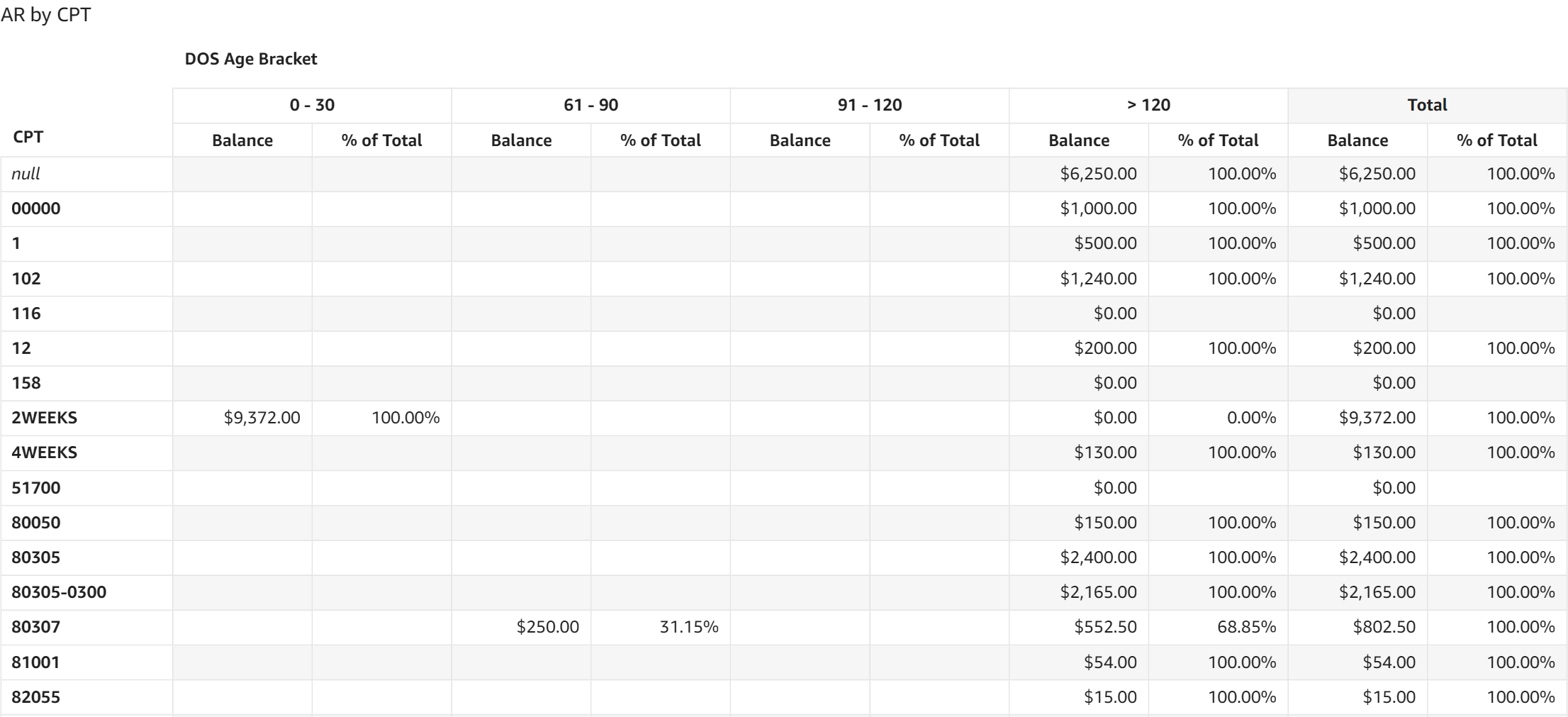Viewport: 1568px width, 717px height.
Task: Click "% of Total" subheader under Total
Action: 1496,140
